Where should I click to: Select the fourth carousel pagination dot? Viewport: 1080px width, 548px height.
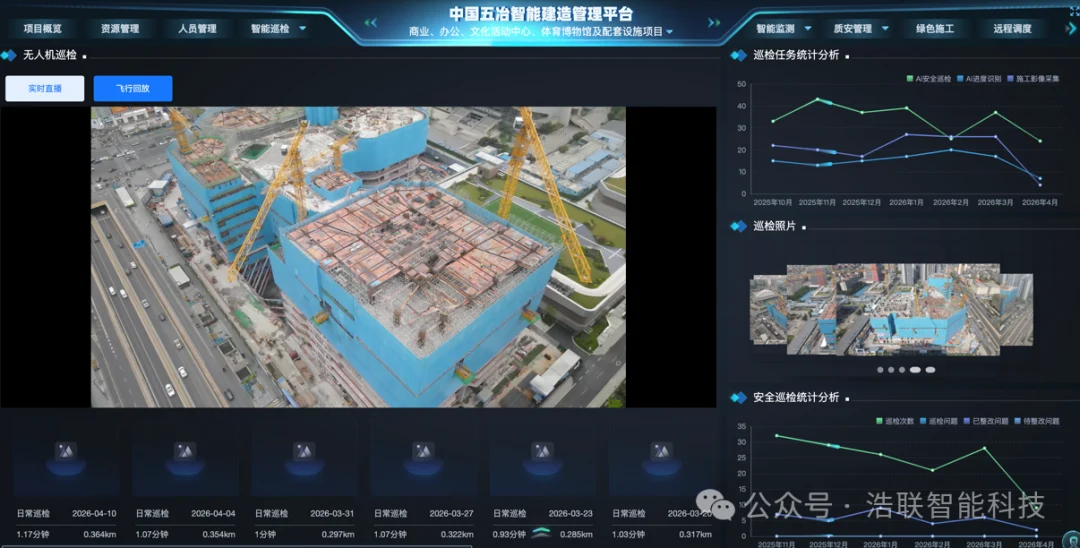[915, 370]
